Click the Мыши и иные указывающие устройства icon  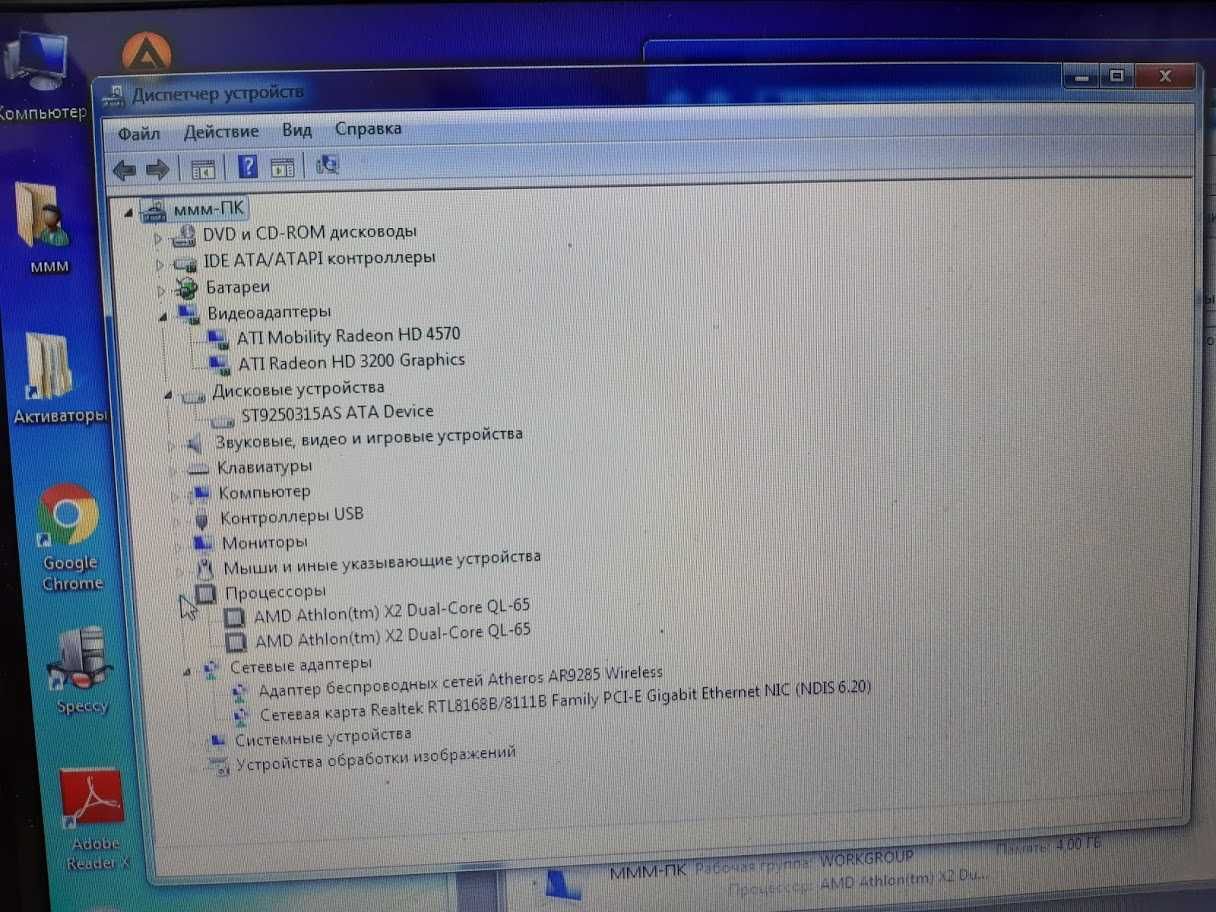tap(205, 569)
